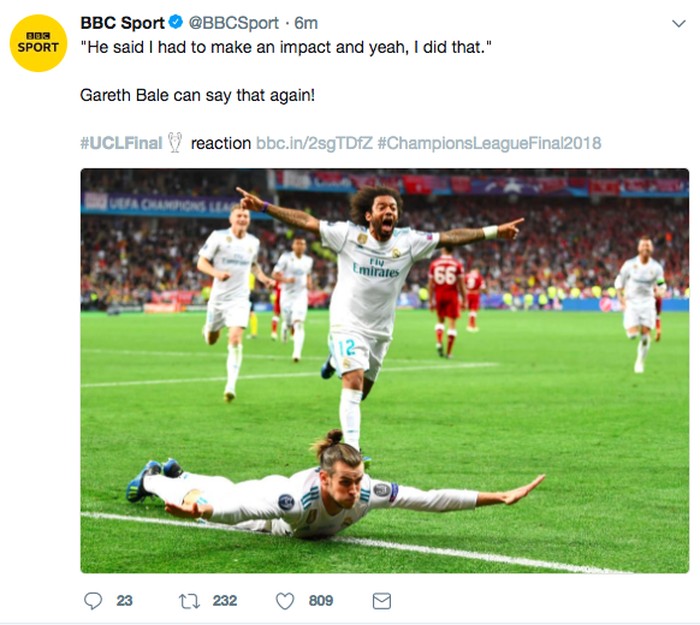This screenshot has height=625, width=700.
Task: Like the tweet with the heart icon
Action: point(285,601)
